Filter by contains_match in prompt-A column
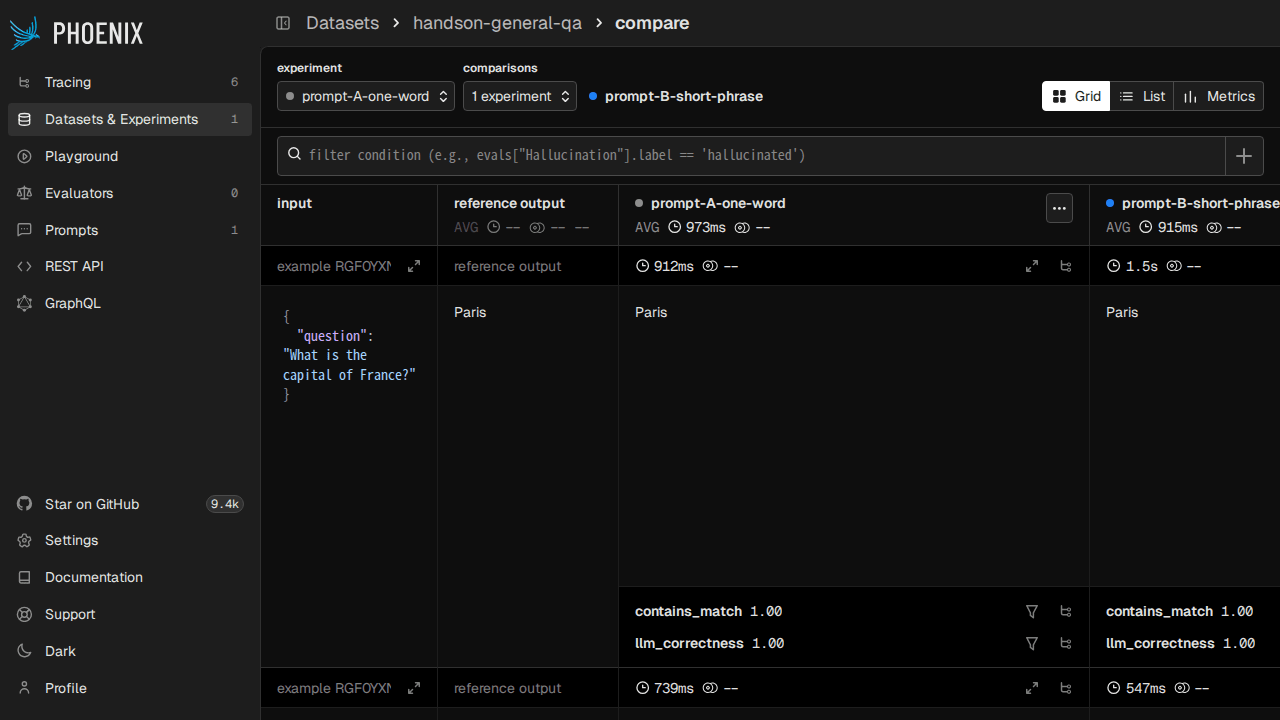 1032,612
